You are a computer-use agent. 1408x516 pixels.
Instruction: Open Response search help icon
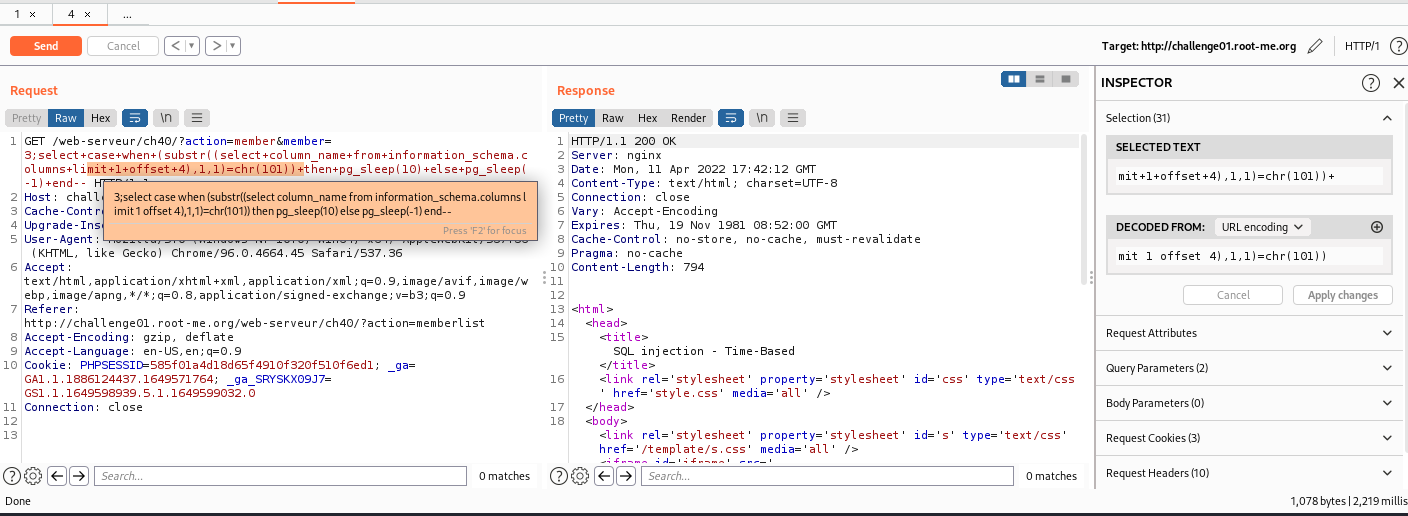pos(559,476)
